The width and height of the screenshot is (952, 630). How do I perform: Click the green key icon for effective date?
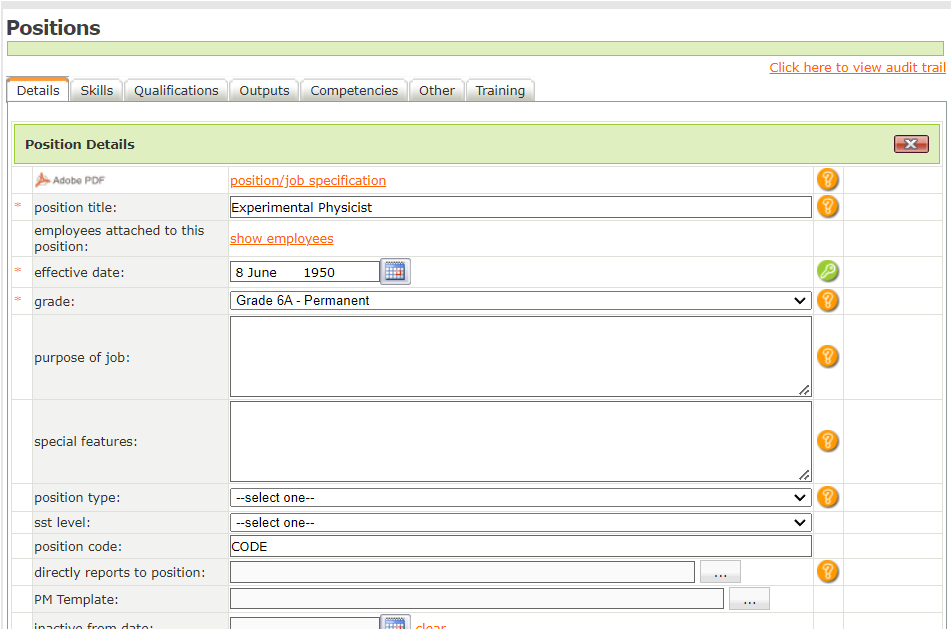[x=827, y=272]
